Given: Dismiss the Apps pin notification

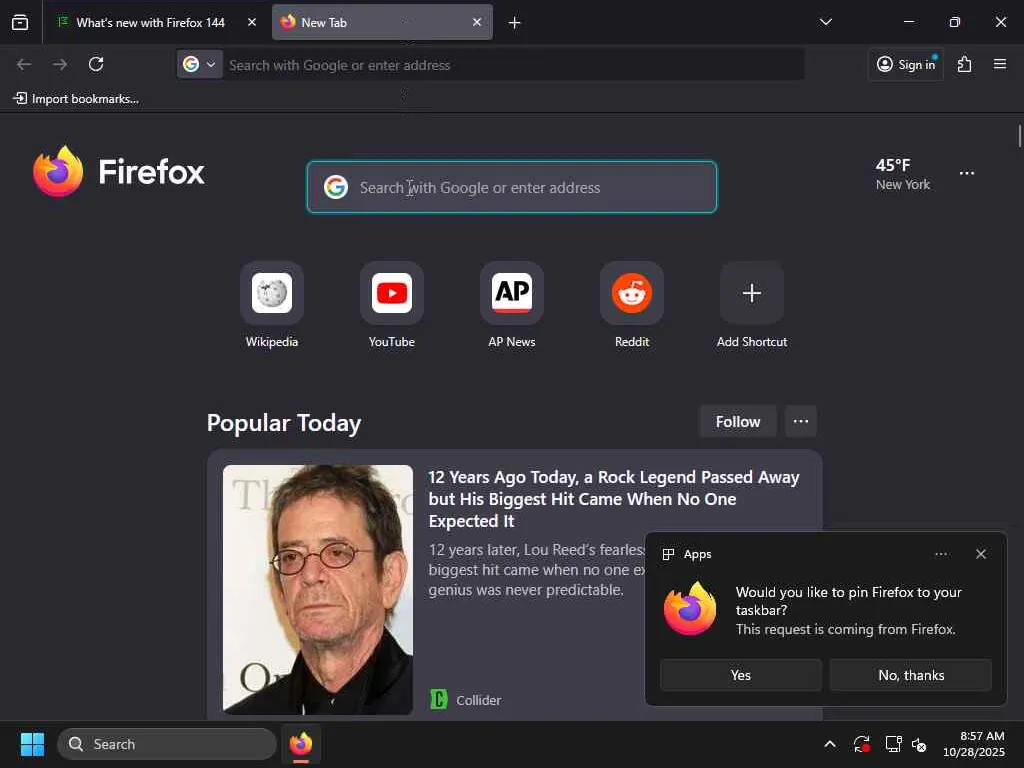Looking at the screenshot, I should pyautogui.click(x=981, y=554).
